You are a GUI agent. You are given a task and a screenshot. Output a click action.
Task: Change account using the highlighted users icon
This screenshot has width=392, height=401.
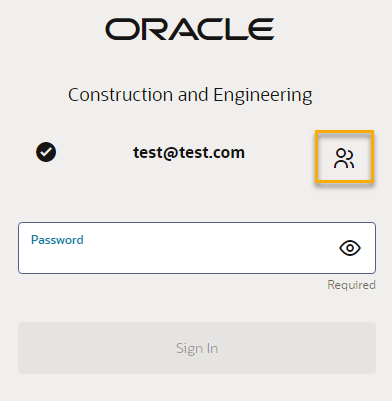click(344, 157)
